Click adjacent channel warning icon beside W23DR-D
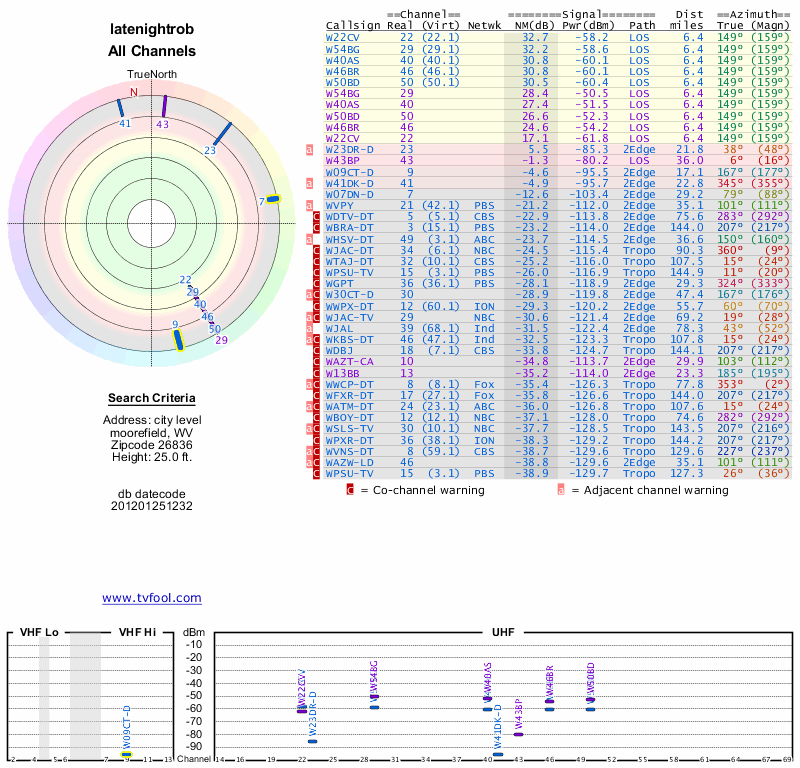 coord(310,150)
